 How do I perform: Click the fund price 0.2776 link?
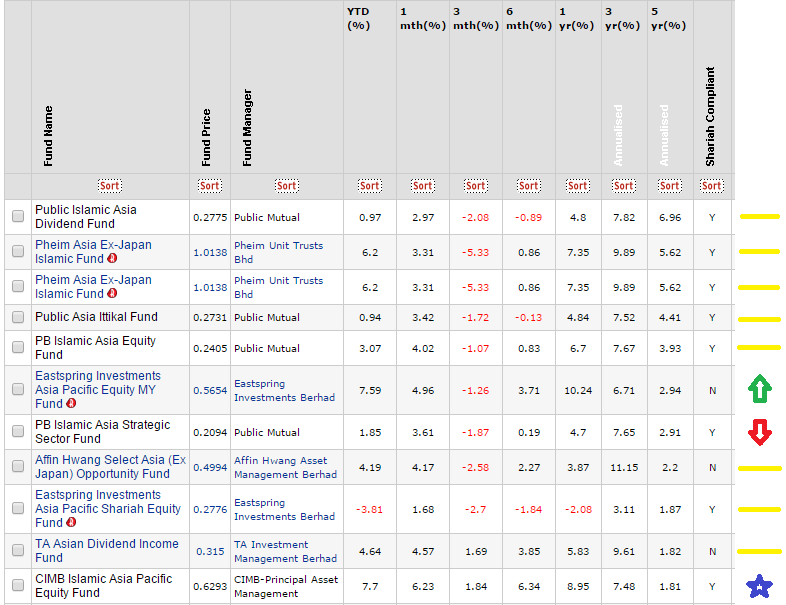(x=210, y=509)
